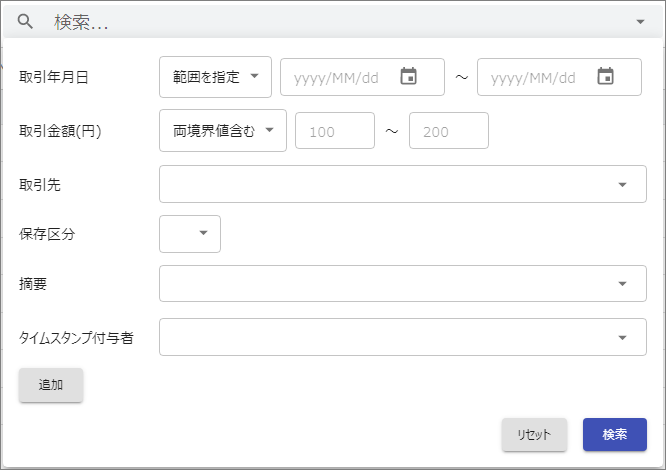Open the end date calendar picker
This screenshot has width=666, height=470.
(605, 76)
